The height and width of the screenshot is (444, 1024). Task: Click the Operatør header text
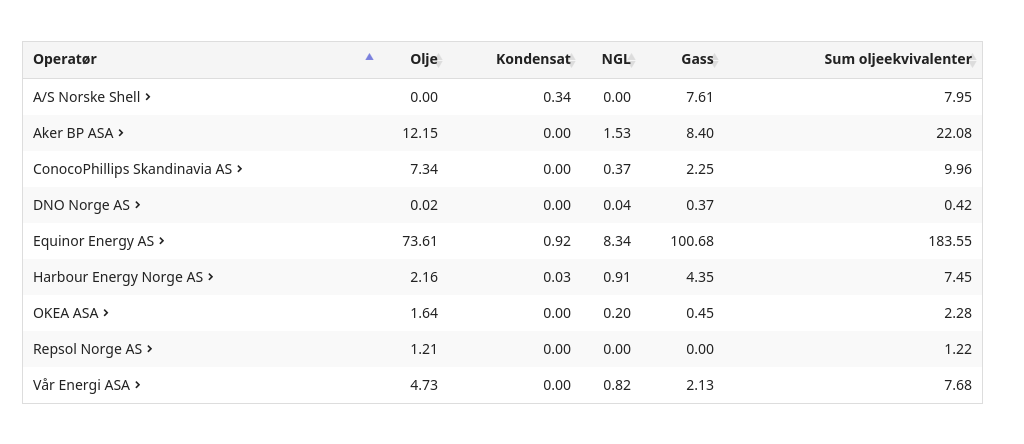(x=65, y=59)
